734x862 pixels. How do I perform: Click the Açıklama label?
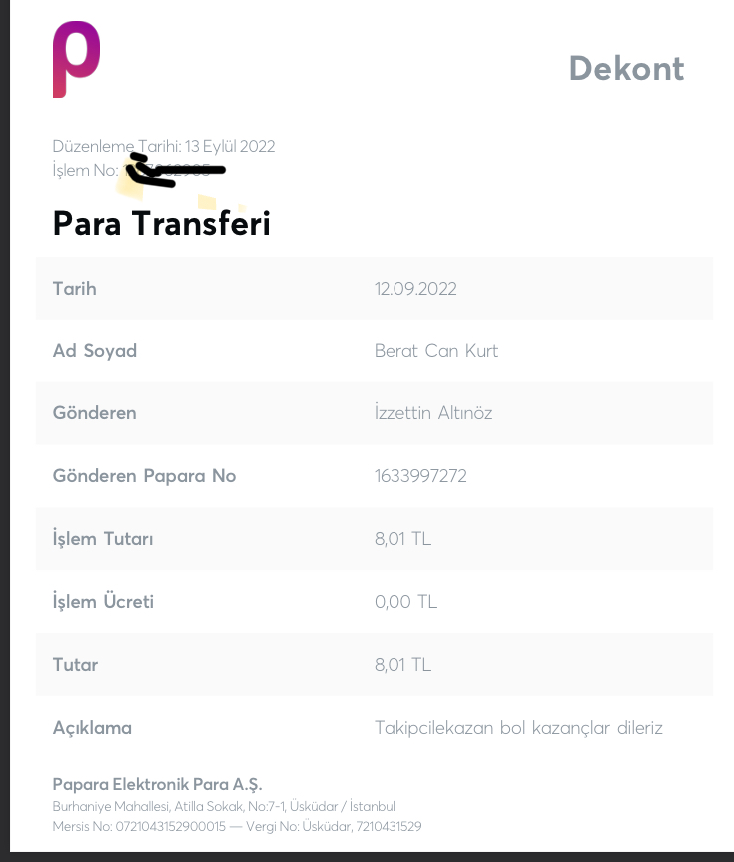(x=92, y=728)
